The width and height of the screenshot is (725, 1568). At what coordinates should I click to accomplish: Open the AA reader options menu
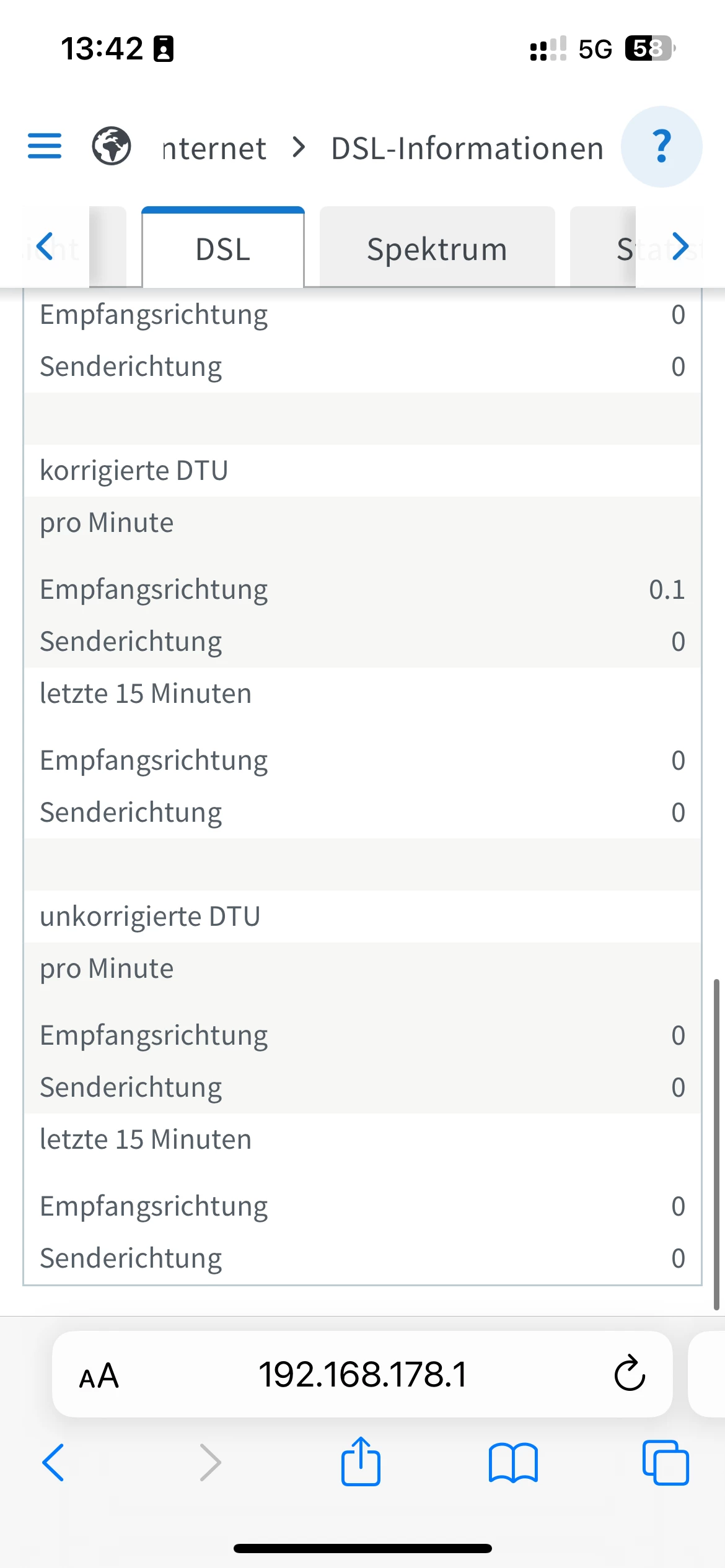tap(99, 1375)
